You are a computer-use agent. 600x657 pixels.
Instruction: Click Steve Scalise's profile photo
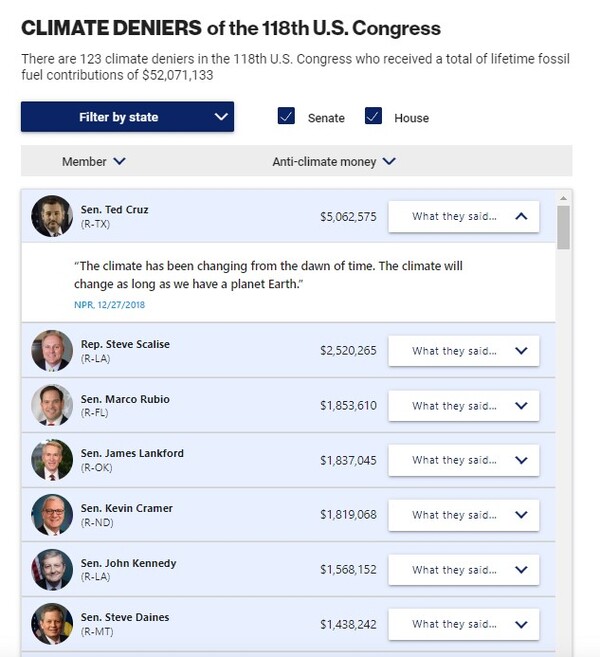pyautogui.click(x=52, y=351)
